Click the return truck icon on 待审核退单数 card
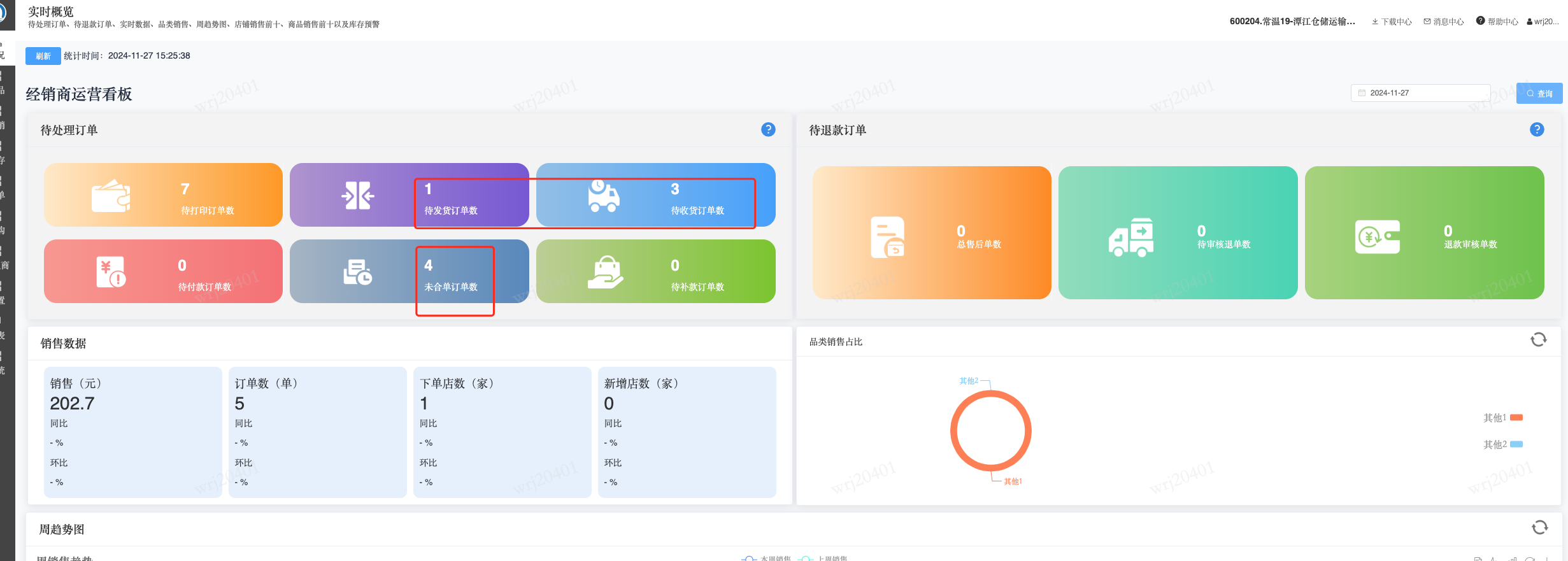 point(1131,238)
